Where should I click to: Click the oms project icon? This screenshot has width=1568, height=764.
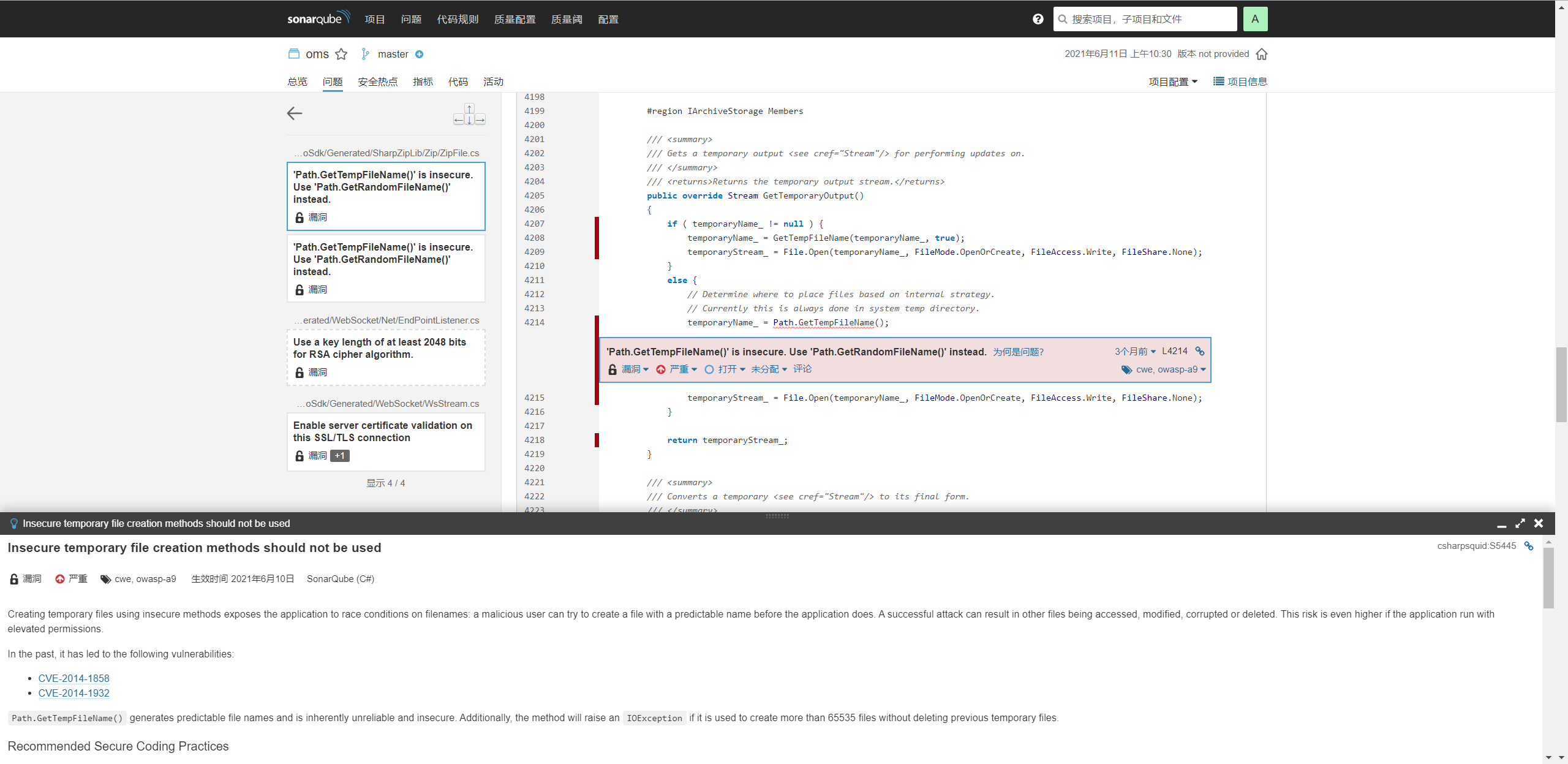tap(294, 54)
